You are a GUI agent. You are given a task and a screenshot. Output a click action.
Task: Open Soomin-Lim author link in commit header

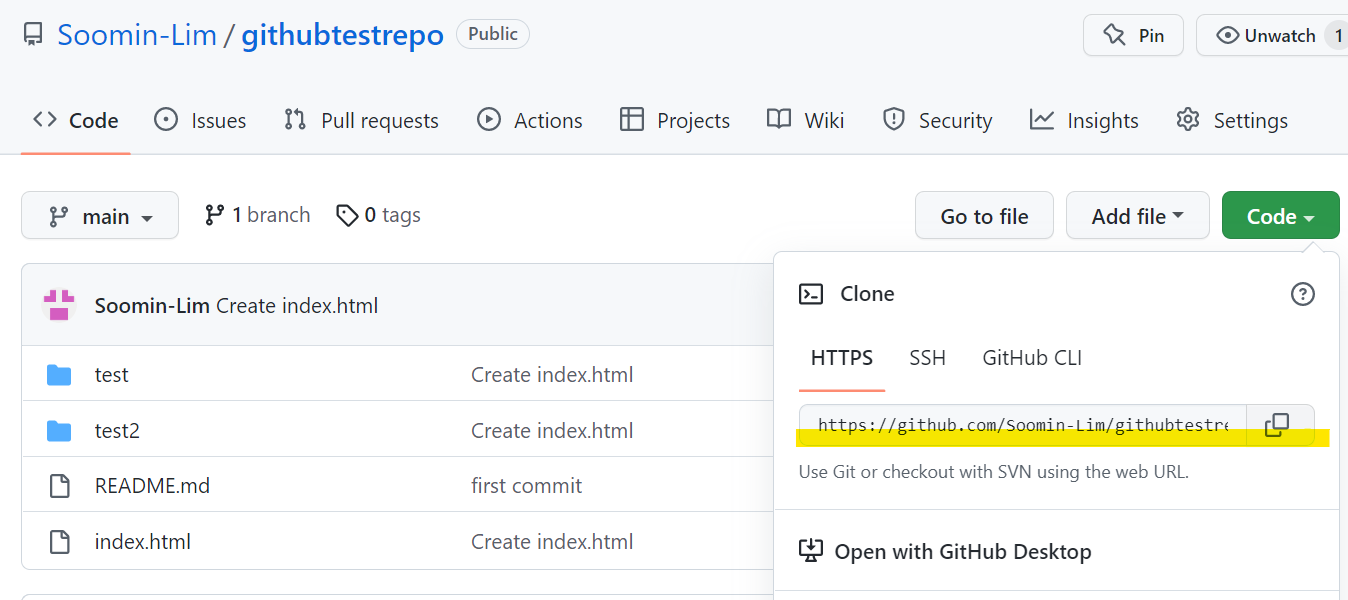point(153,306)
